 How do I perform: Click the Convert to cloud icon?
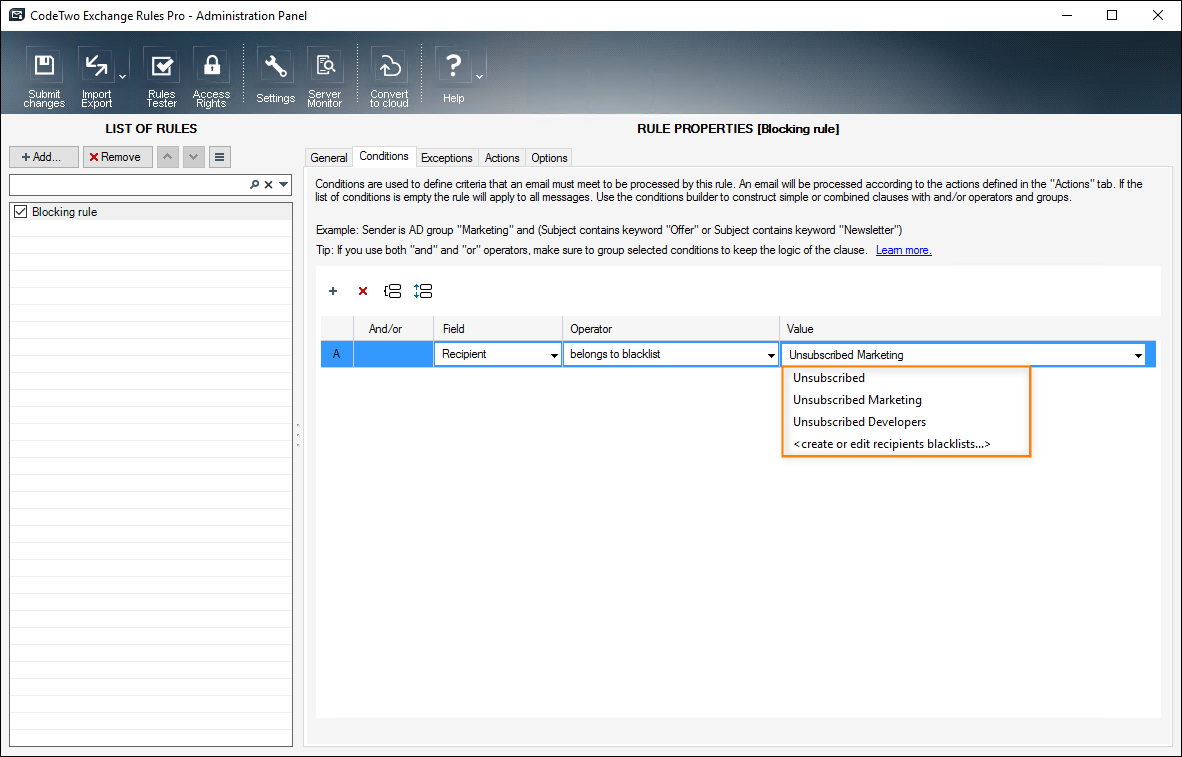[389, 77]
